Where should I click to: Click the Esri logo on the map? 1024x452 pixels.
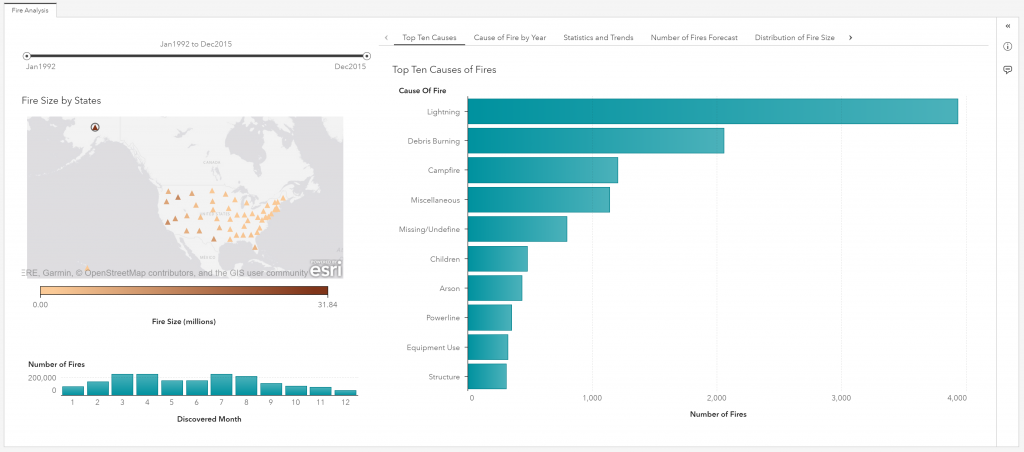tap(325, 270)
